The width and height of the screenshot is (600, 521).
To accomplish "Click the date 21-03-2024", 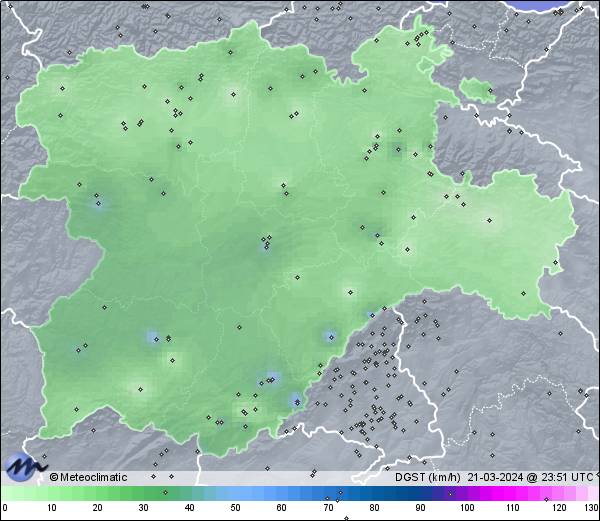I will tap(495, 477).
